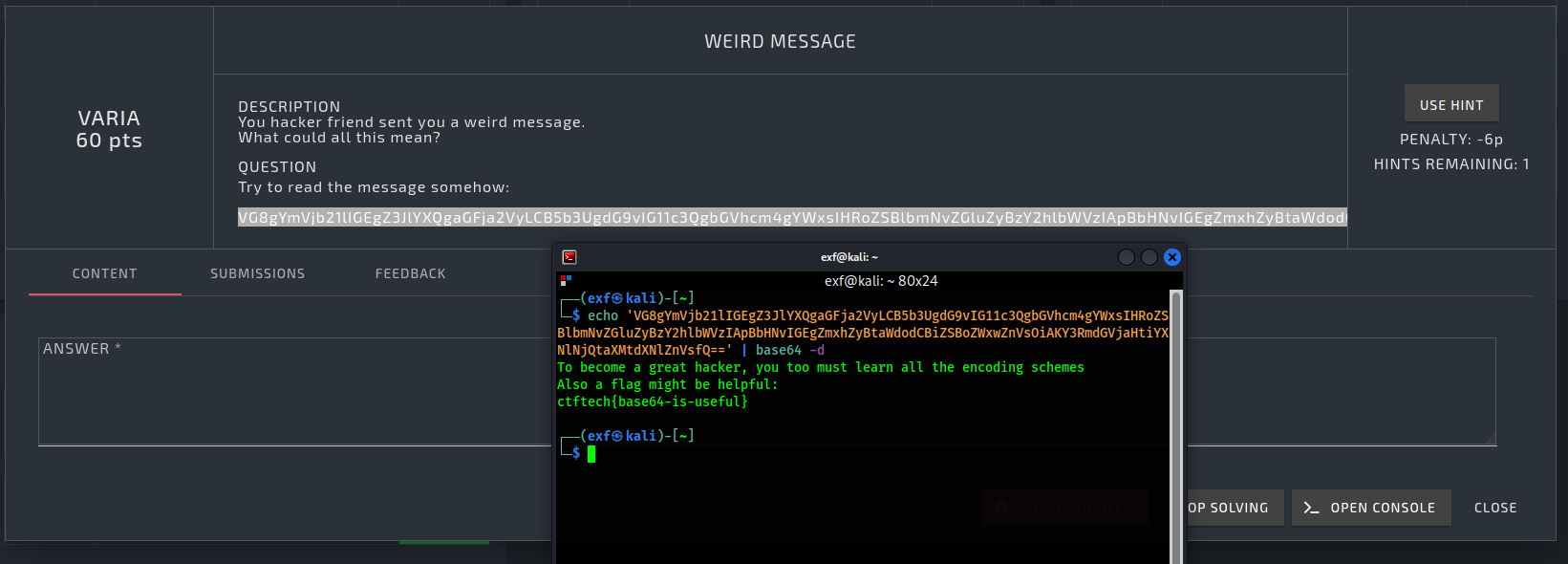Minimize the terminal window
Viewport: 1568px width, 564px height.
(x=1127, y=257)
